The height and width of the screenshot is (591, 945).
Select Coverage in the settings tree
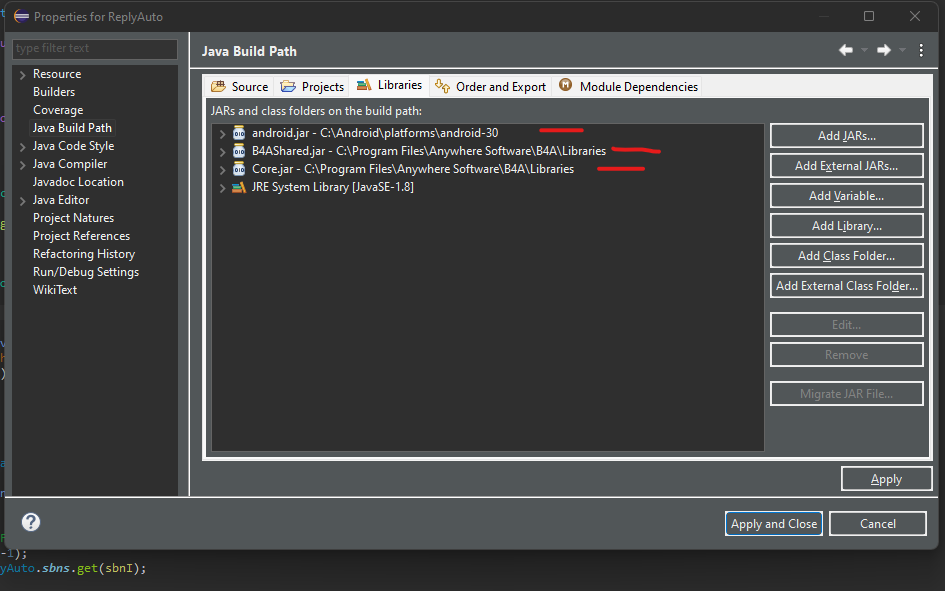58,110
